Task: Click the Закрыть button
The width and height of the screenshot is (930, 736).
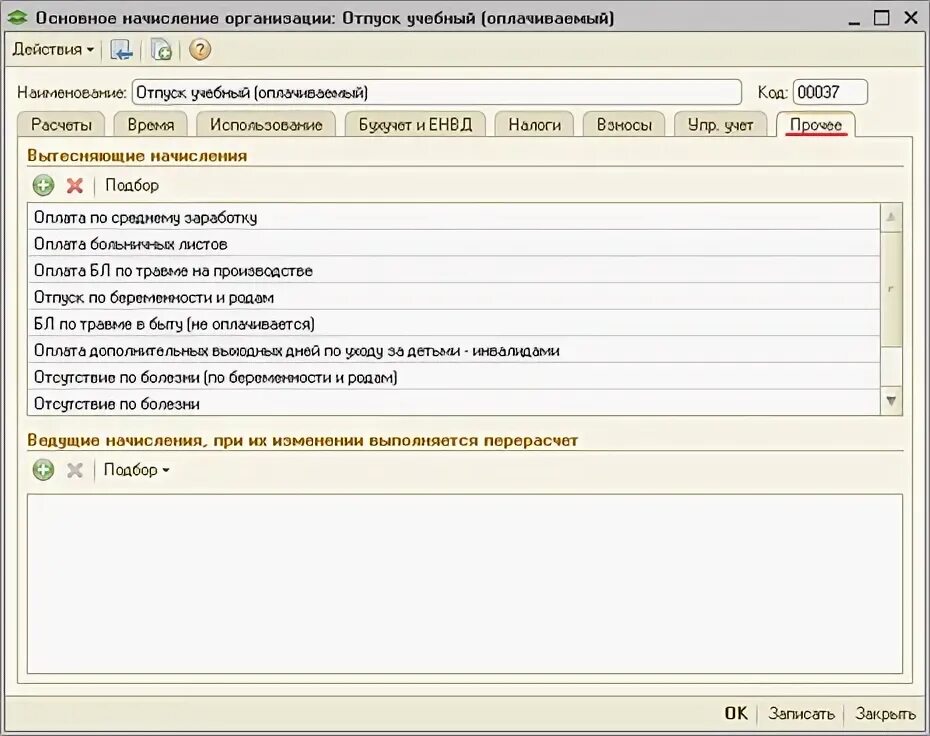Action: pos(885,713)
